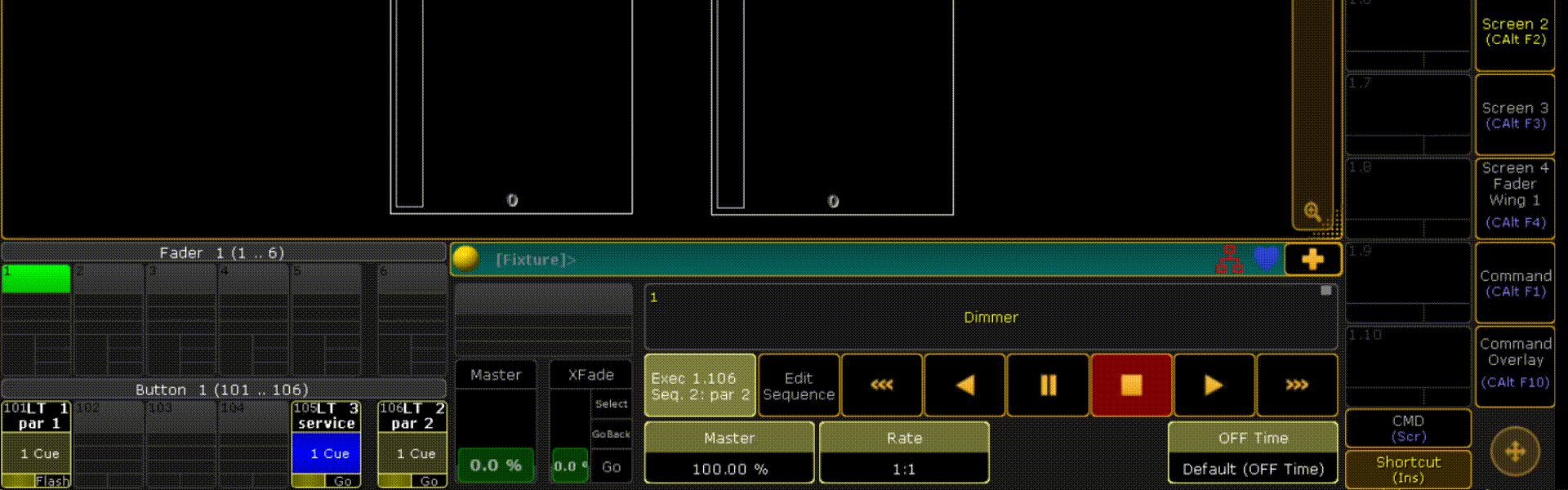Select the blue service 1 Cue executor
This screenshot has width=1568, height=490.
[327, 453]
